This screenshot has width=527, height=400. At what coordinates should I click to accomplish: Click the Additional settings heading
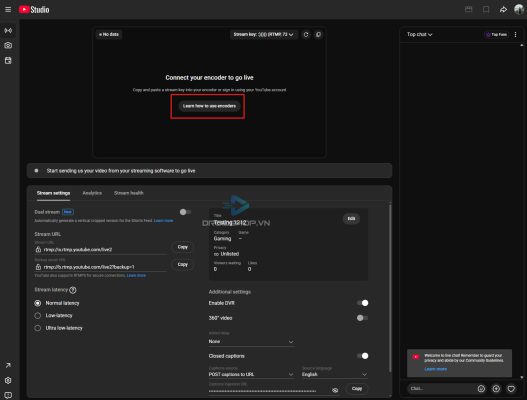[230, 292]
